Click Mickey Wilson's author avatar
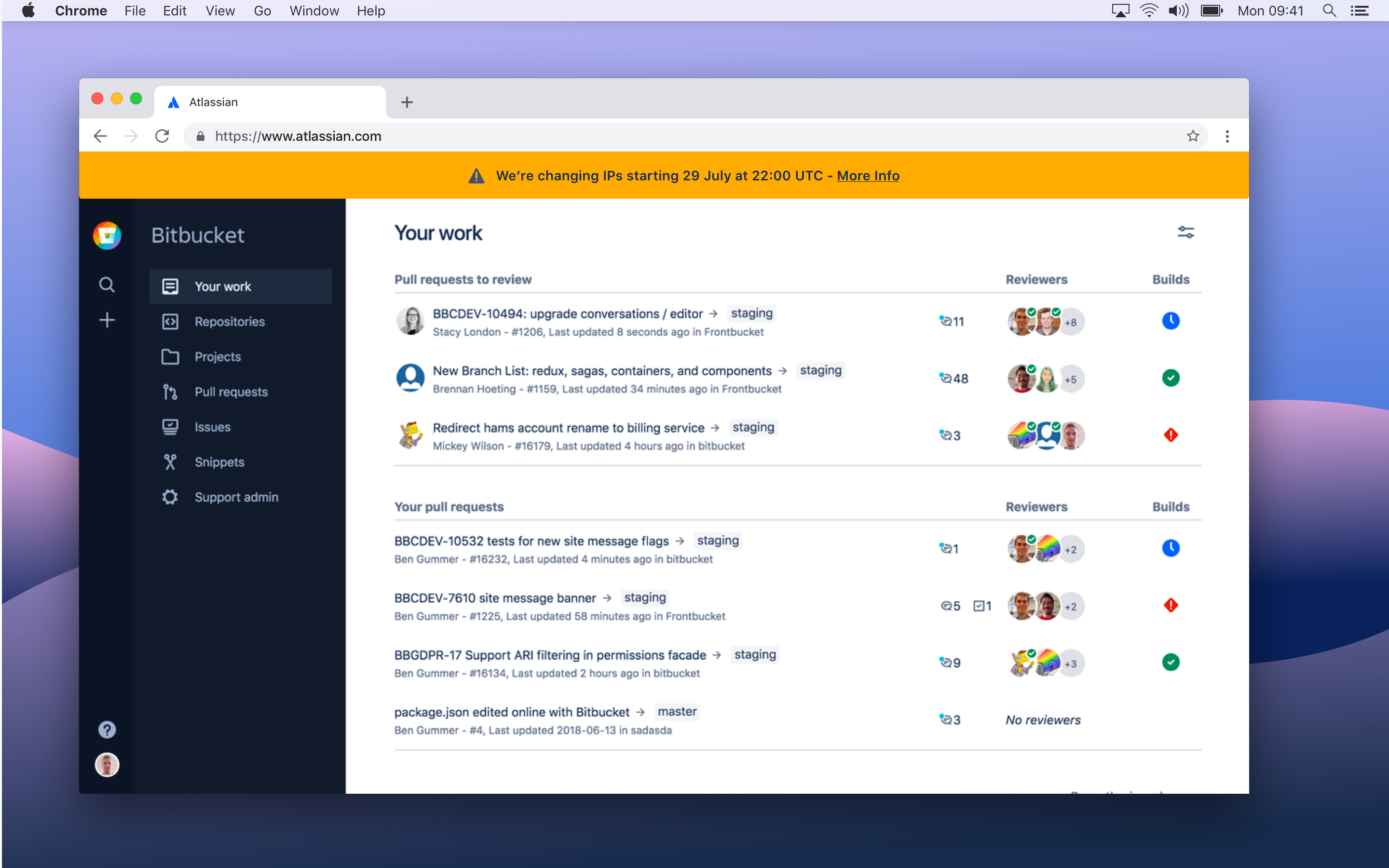Viewport: 1389px width, 868px height. [410, 434]
